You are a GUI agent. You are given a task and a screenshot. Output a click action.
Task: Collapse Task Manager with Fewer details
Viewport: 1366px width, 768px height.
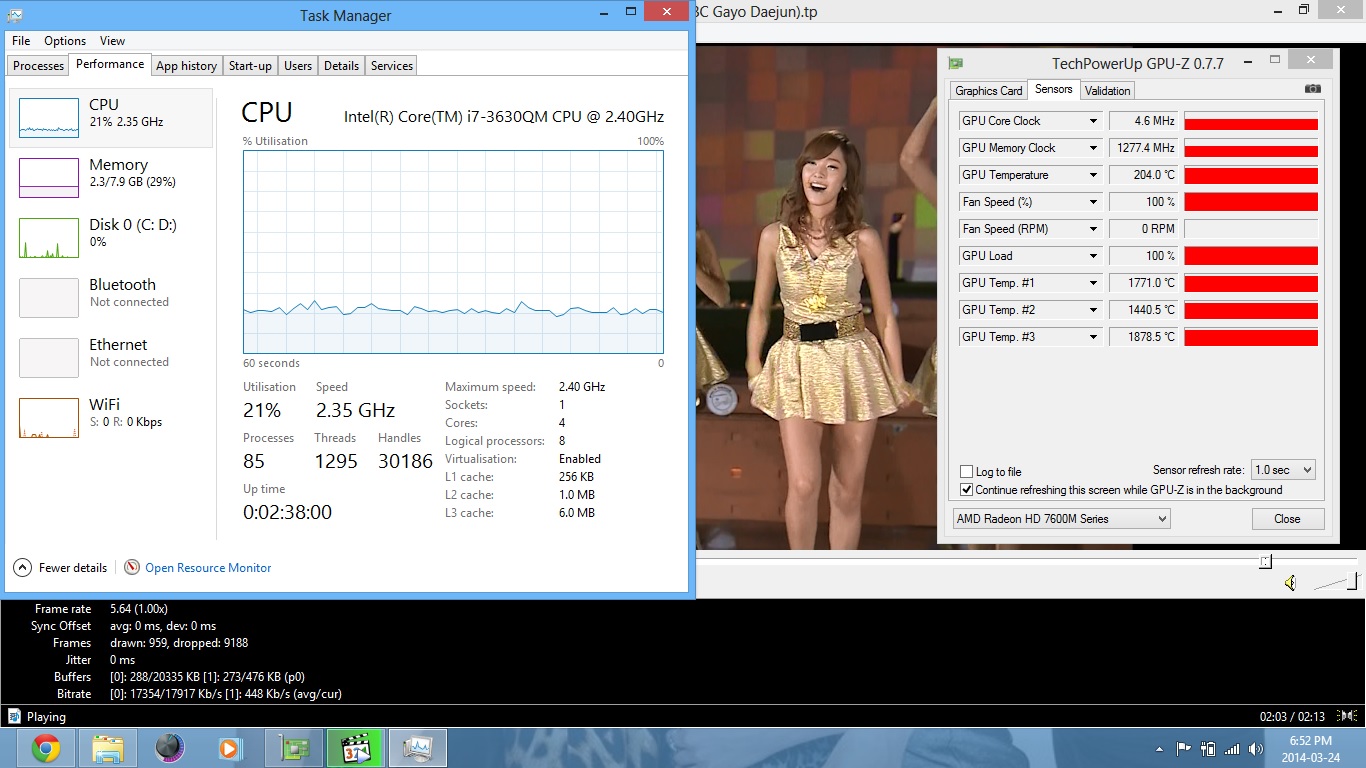61,568
